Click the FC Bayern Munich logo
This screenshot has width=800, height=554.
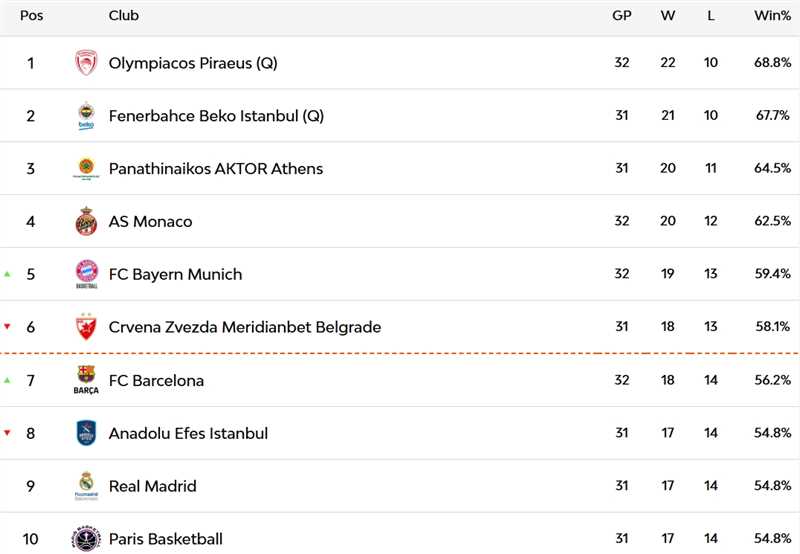pos(86,274)
